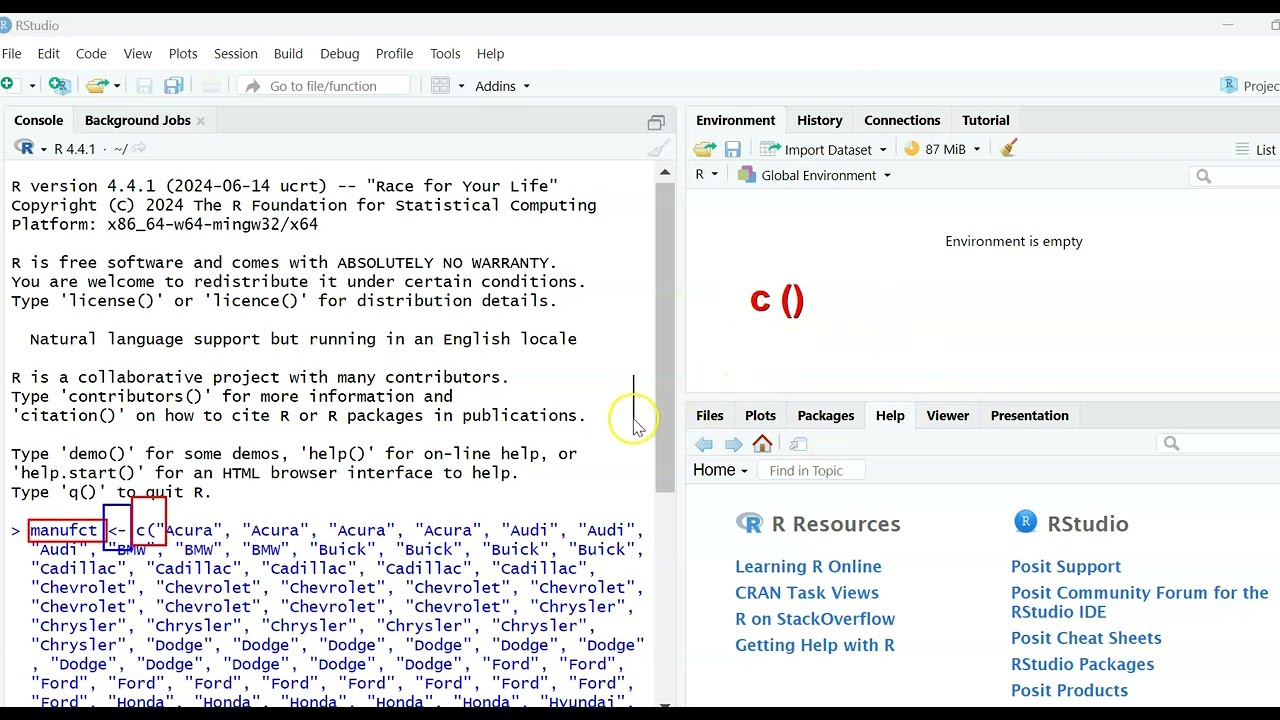Click the Load workspace icon
Screen dimensions: 1280x720
click(x=705, y=149)
